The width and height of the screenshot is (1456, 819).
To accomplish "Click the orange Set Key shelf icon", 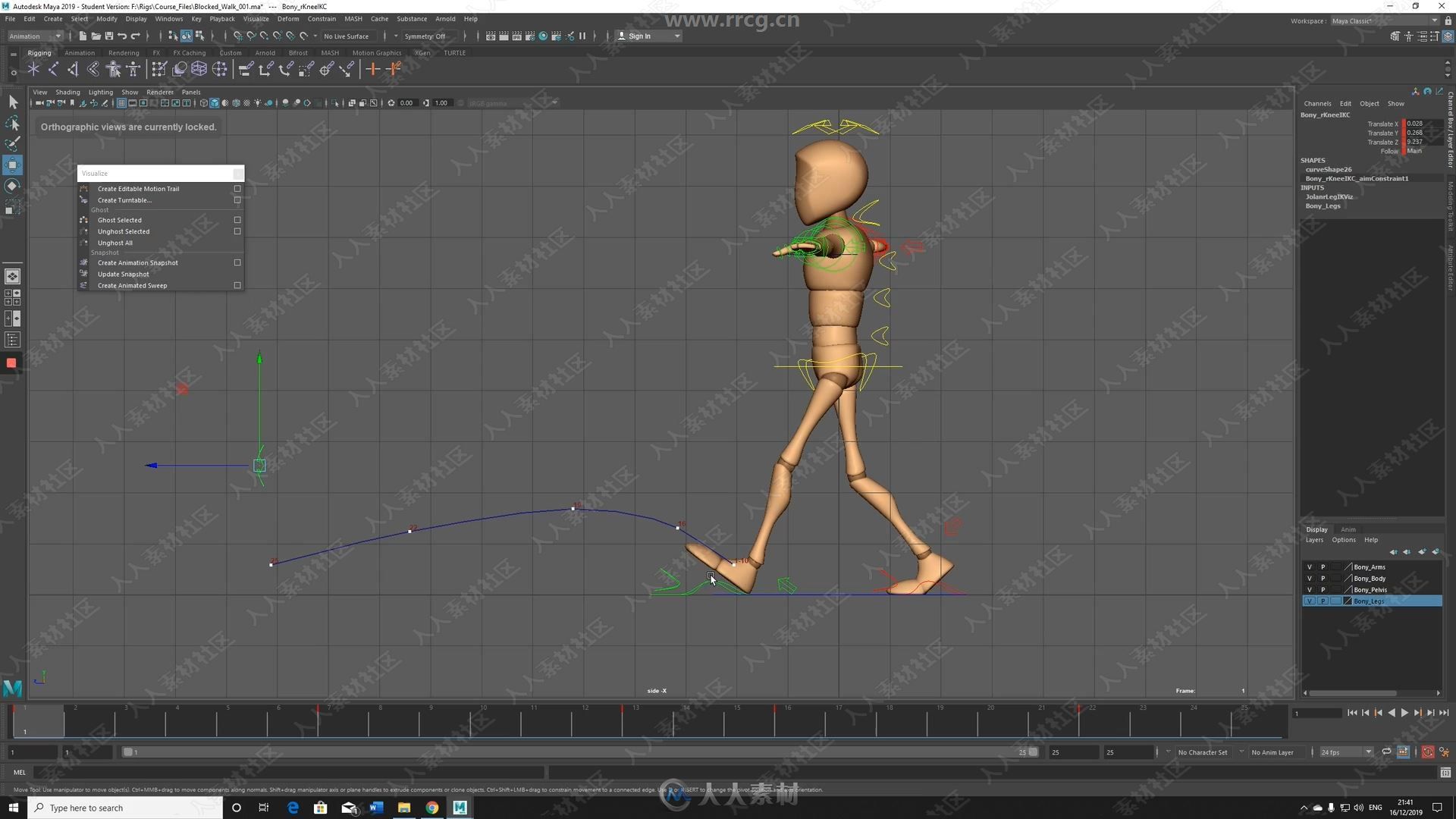I will [x=372, y=69].
